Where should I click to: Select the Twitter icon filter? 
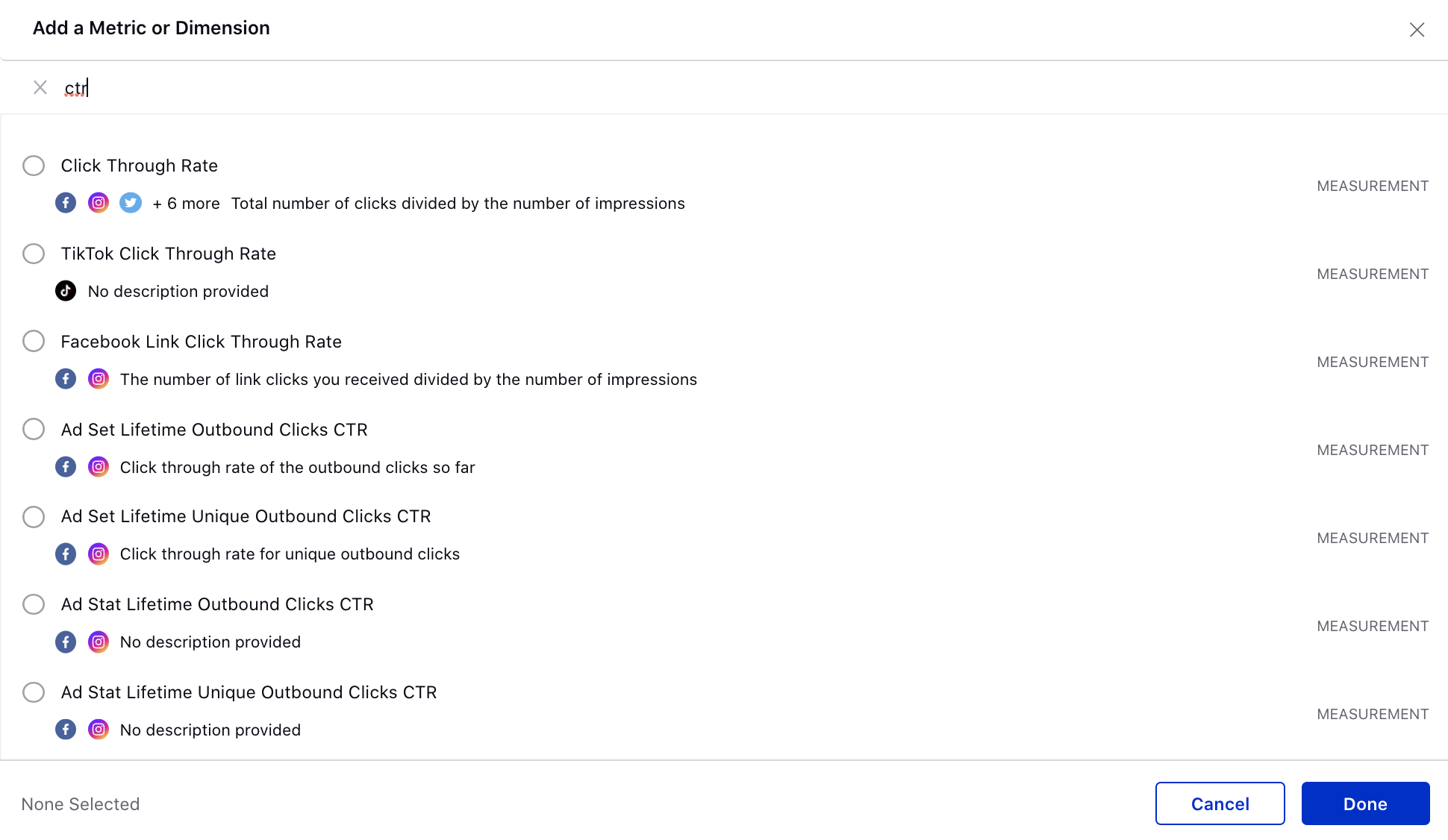coord(129,203)
